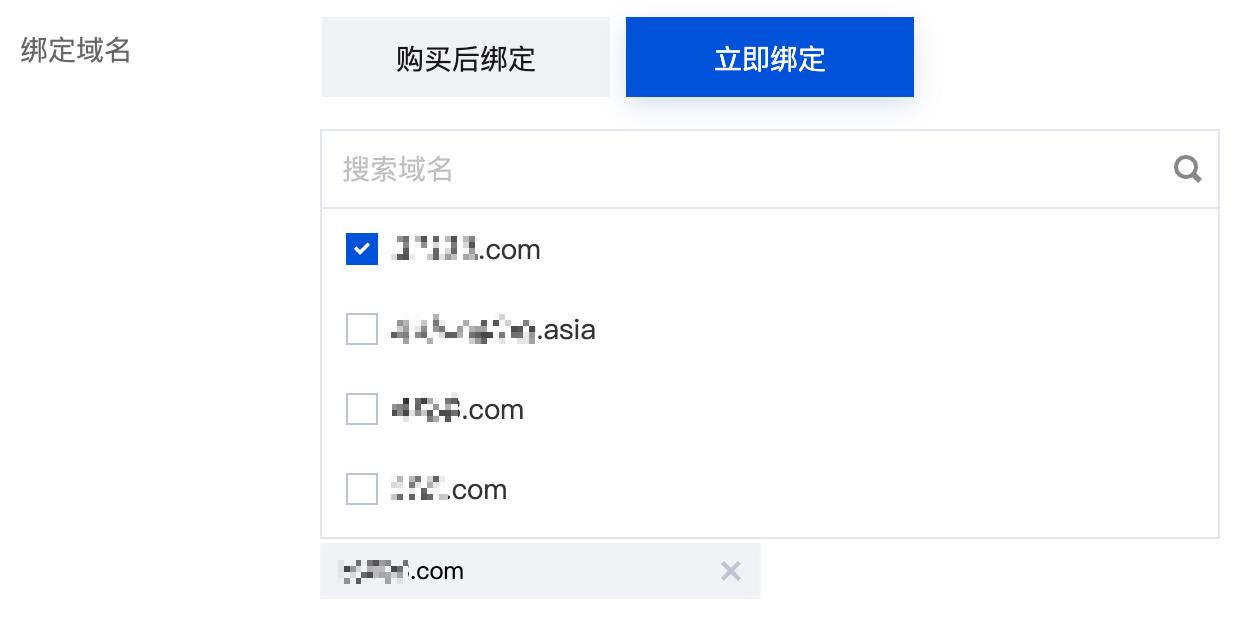Click the blue 立即绑定 button

pyautogui.click(x=770, y=57)
